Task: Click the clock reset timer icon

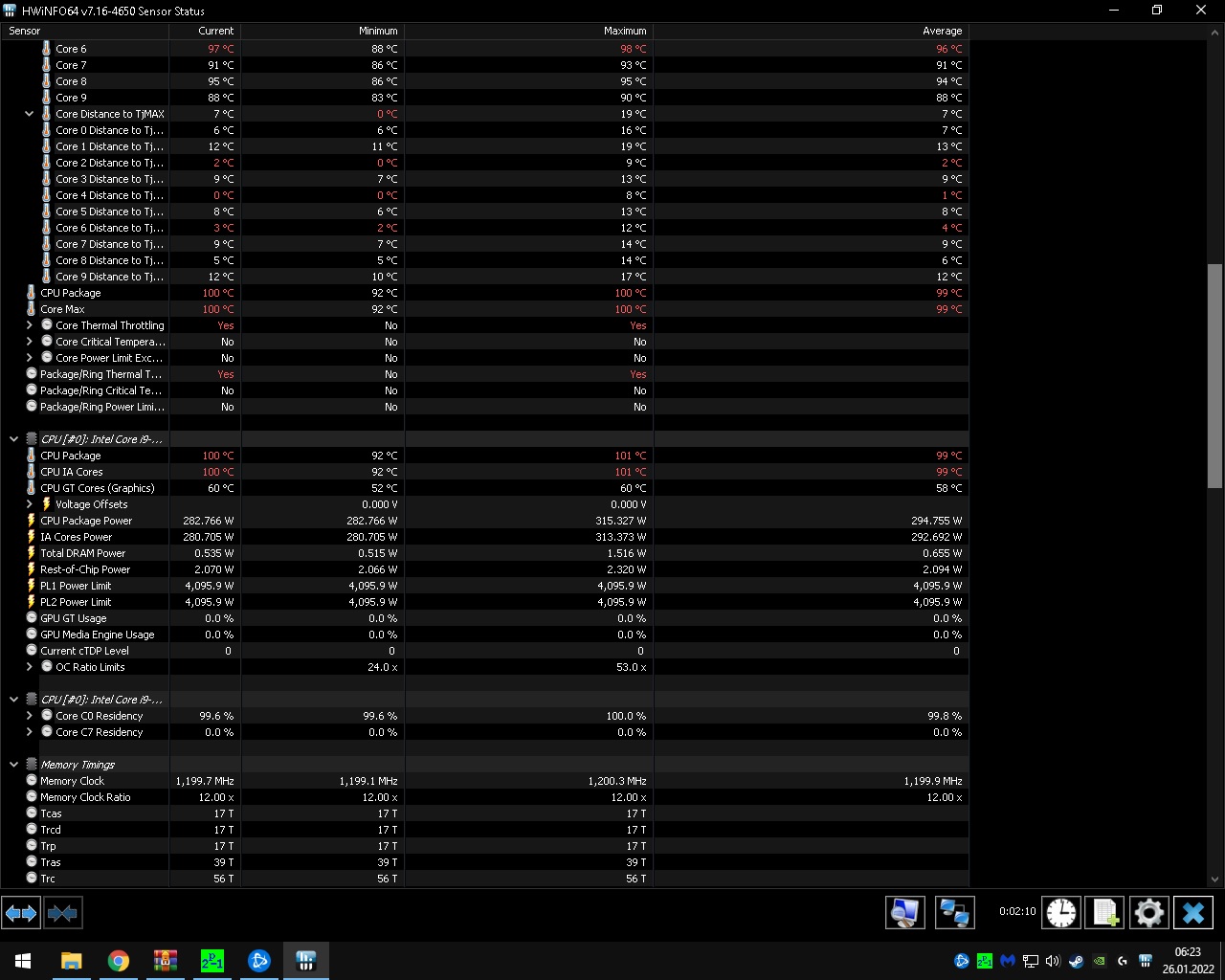Action: click(x=1060, y=913)
